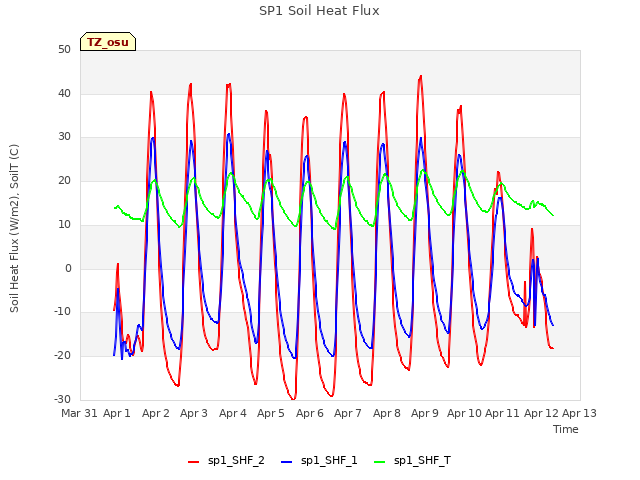Viewport: 640px width, 480px height.
Task: Click the Apr 6 x-axis label
Action: [309, 413]
